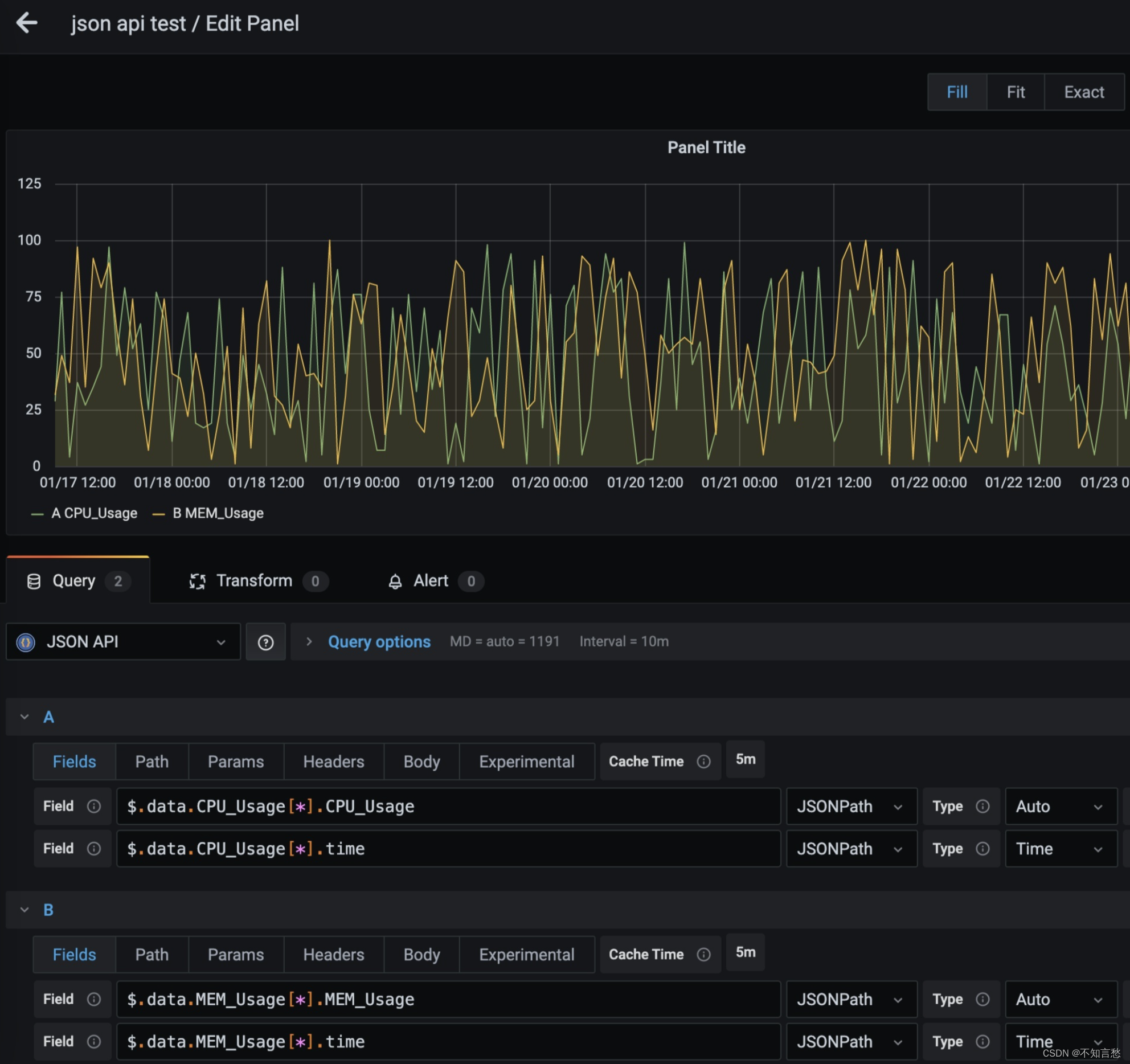Click info icon next to Cache Time in query A
Screen dimensions: 1130x1064
tap(703, 761)
